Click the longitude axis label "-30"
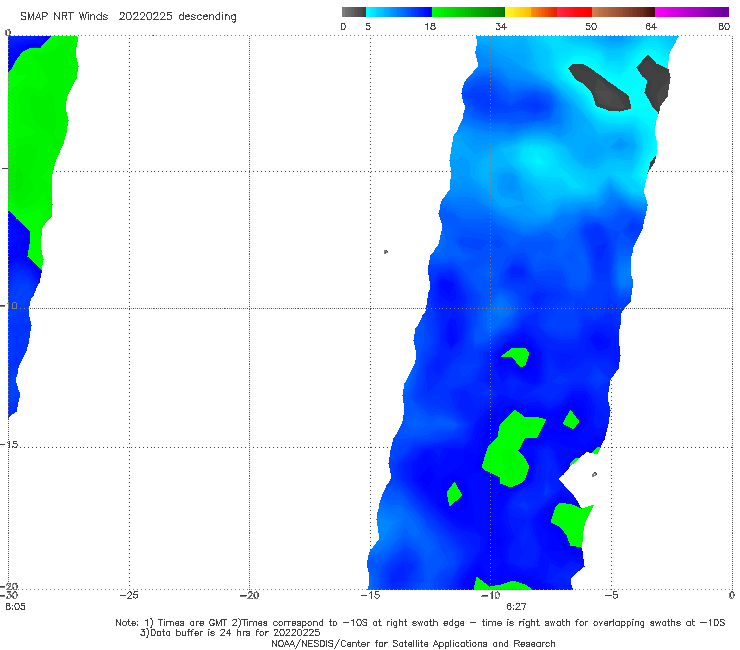The width and height of the screenshot is (740, 650). [x=9, y=595]
